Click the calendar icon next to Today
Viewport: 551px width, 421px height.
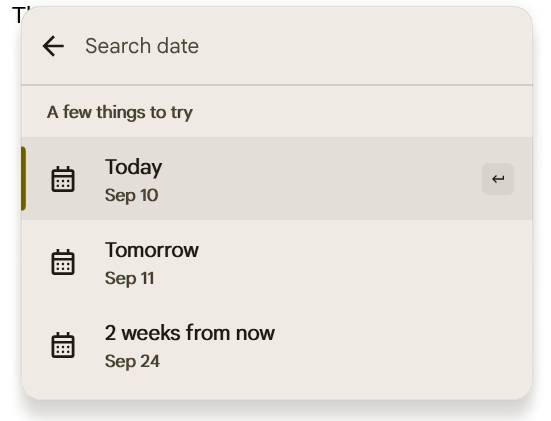pos(63,179)
